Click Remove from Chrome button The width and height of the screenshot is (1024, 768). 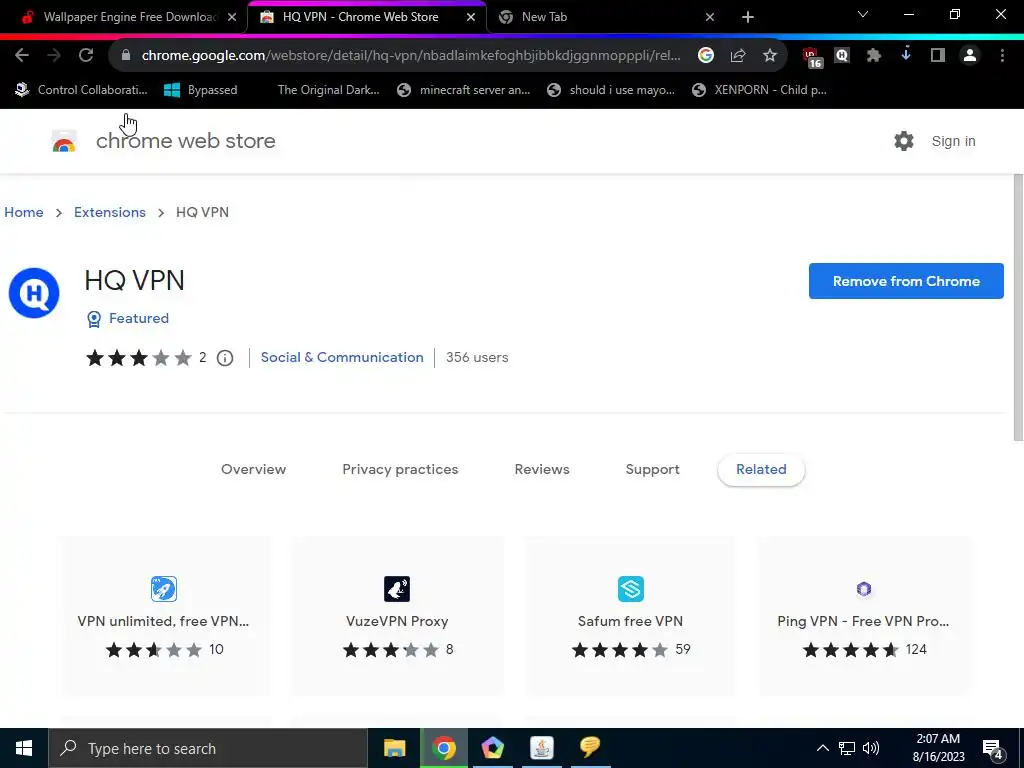[x=906, y=281]
